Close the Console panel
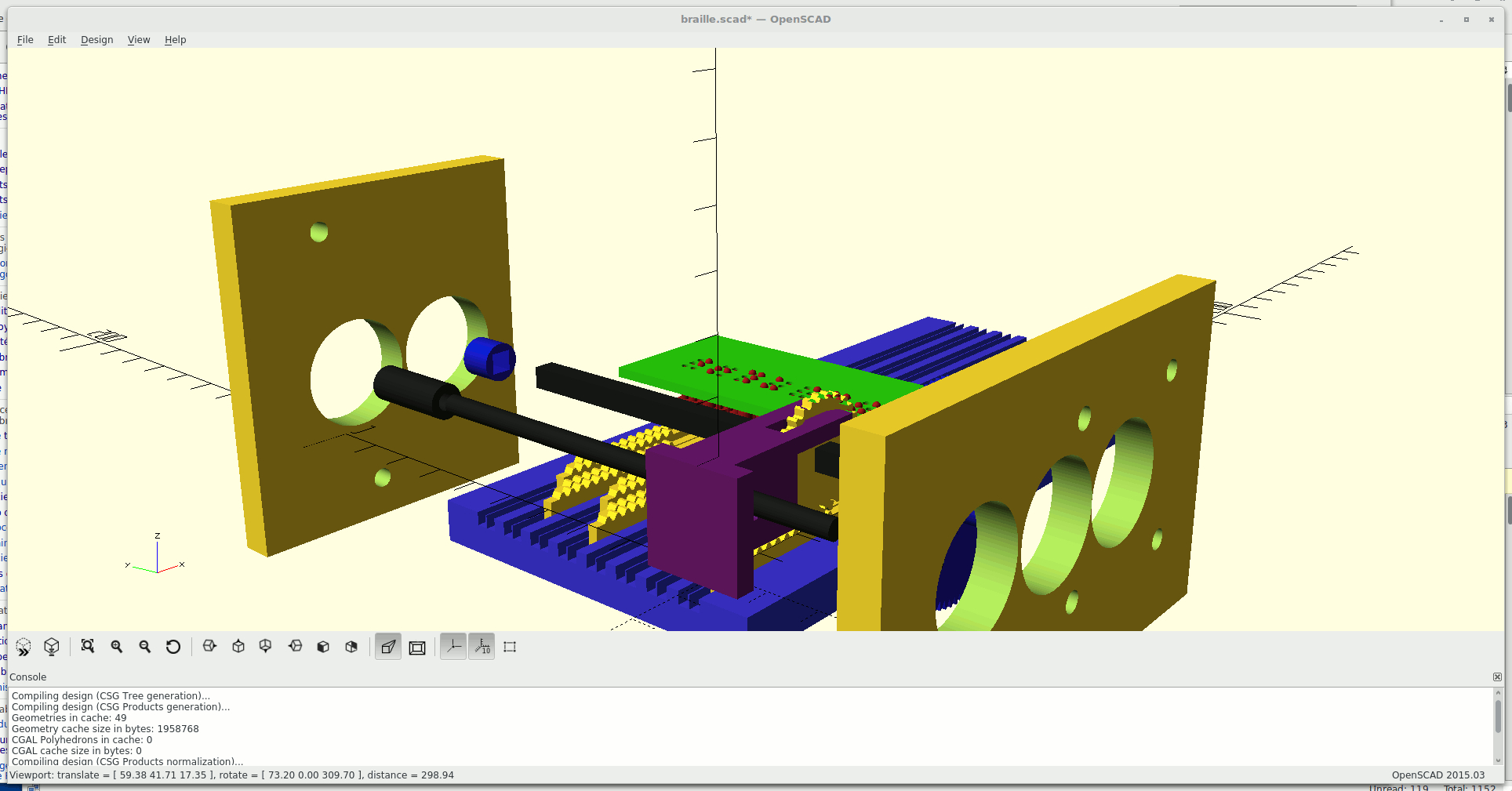The image size is (1512, 791). [1497, 677]
